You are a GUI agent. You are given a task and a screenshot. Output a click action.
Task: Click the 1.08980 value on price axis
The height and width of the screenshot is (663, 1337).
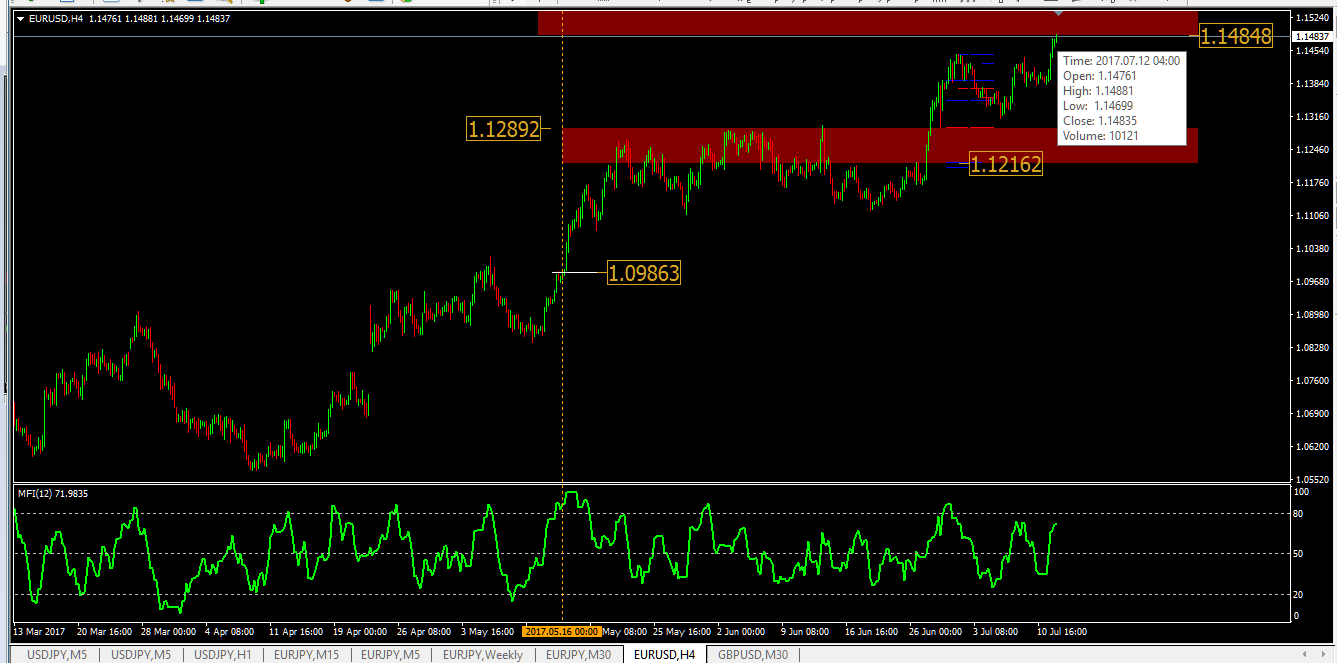tap(1311, 315)
